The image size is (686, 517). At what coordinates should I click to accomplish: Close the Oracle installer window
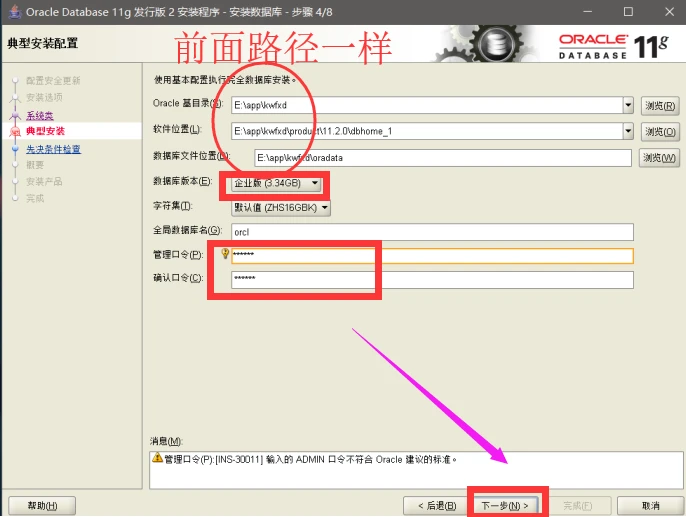(669, 12)
